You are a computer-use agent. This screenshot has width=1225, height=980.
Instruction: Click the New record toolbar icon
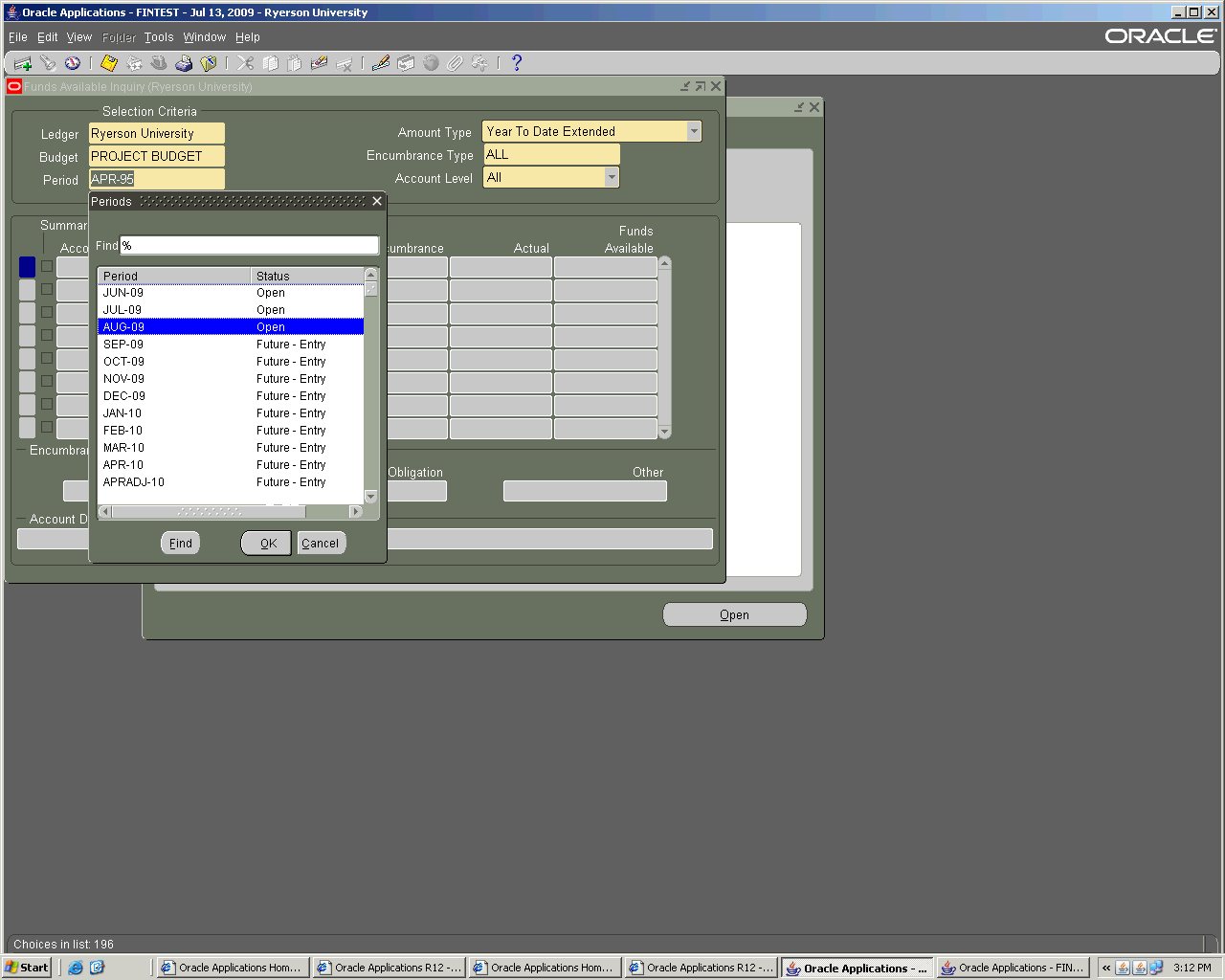click(23, 63)
